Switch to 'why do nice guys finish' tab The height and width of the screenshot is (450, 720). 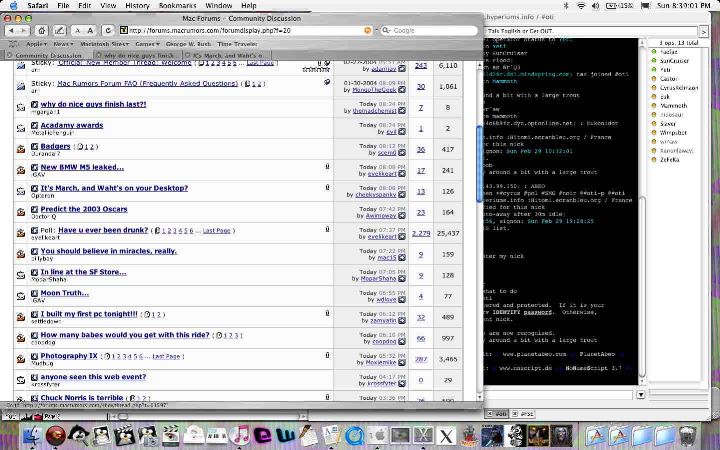[136, 55]
